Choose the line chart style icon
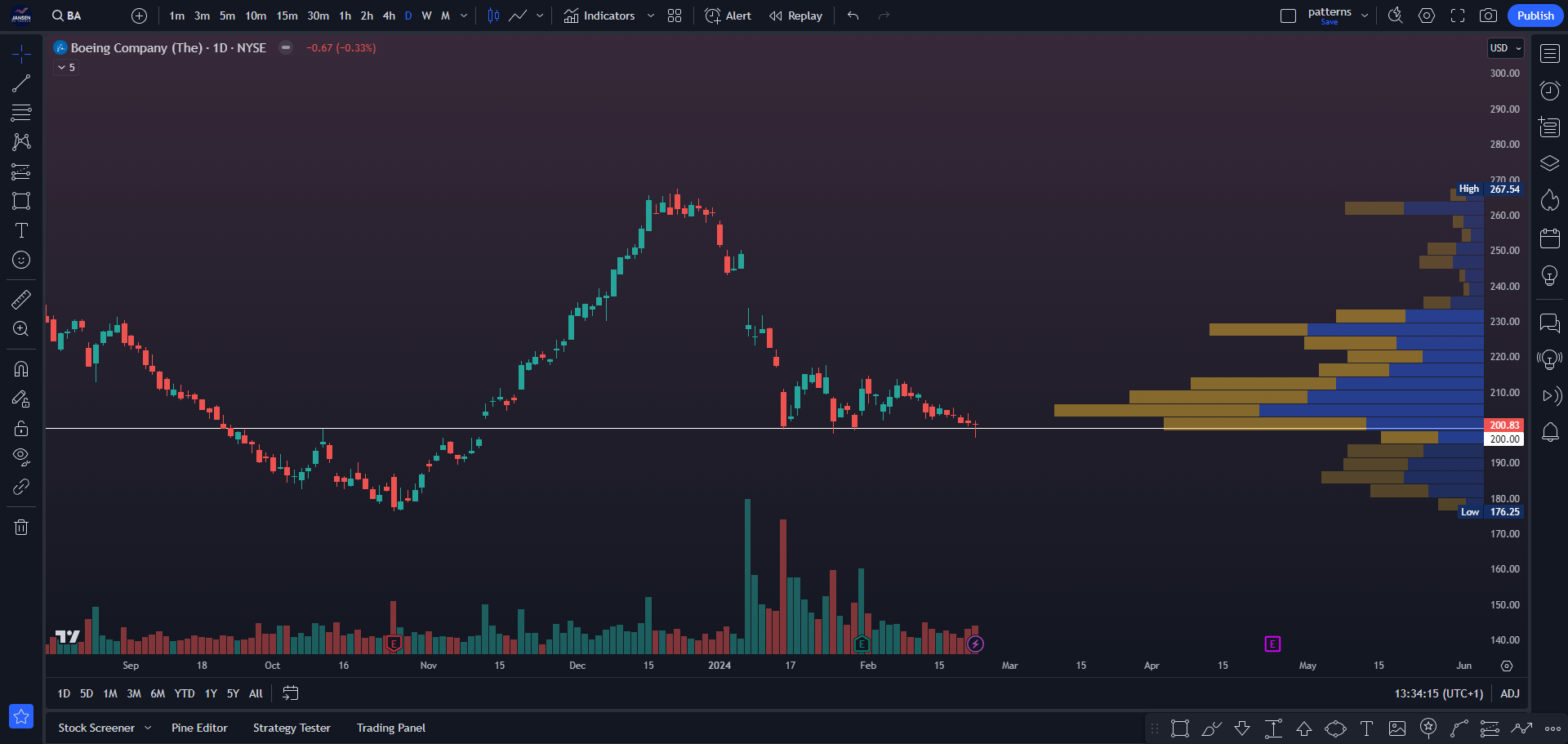1568x744 pixels. (518, 16)
